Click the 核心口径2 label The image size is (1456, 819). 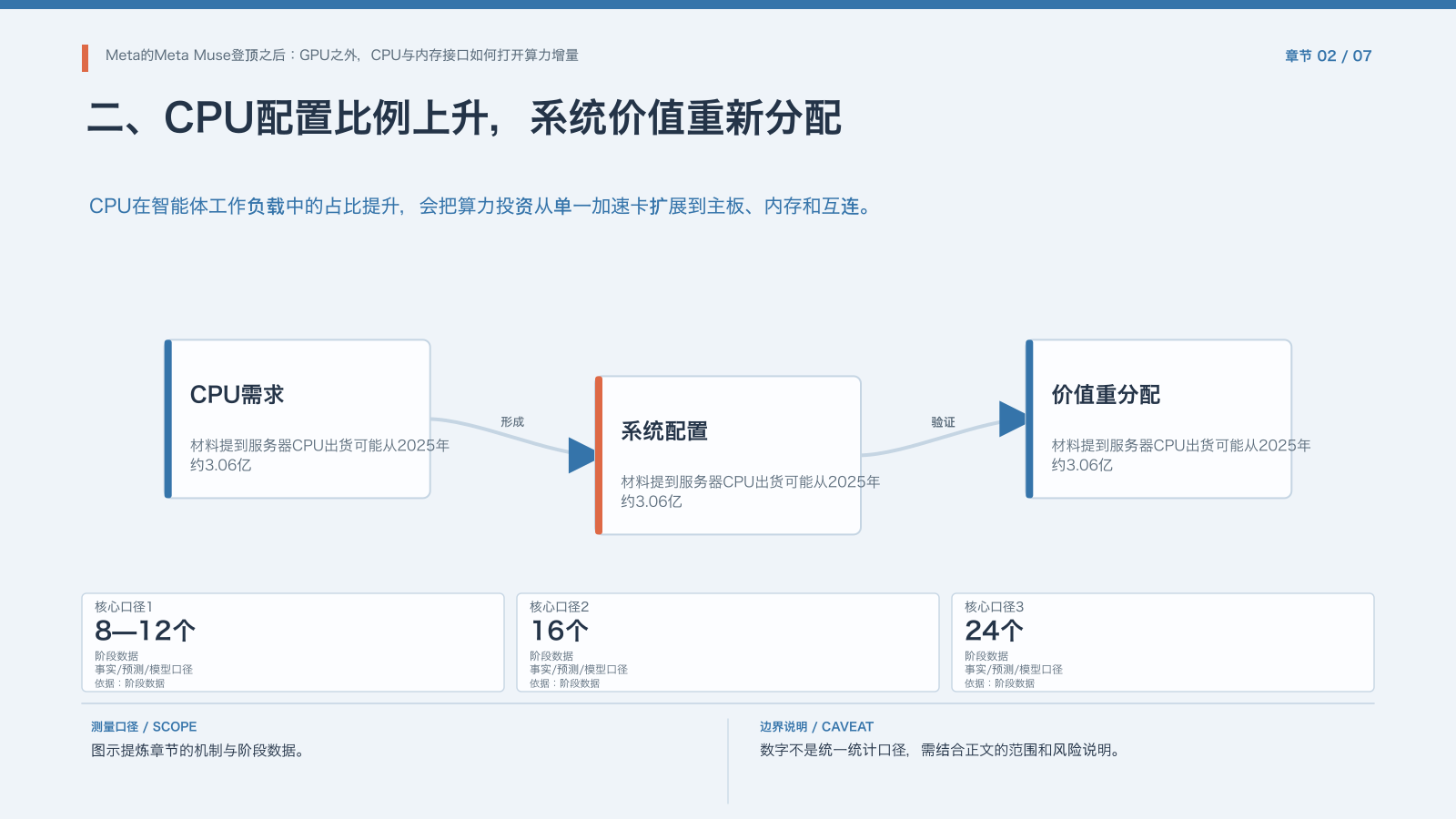tap(560, 607)
